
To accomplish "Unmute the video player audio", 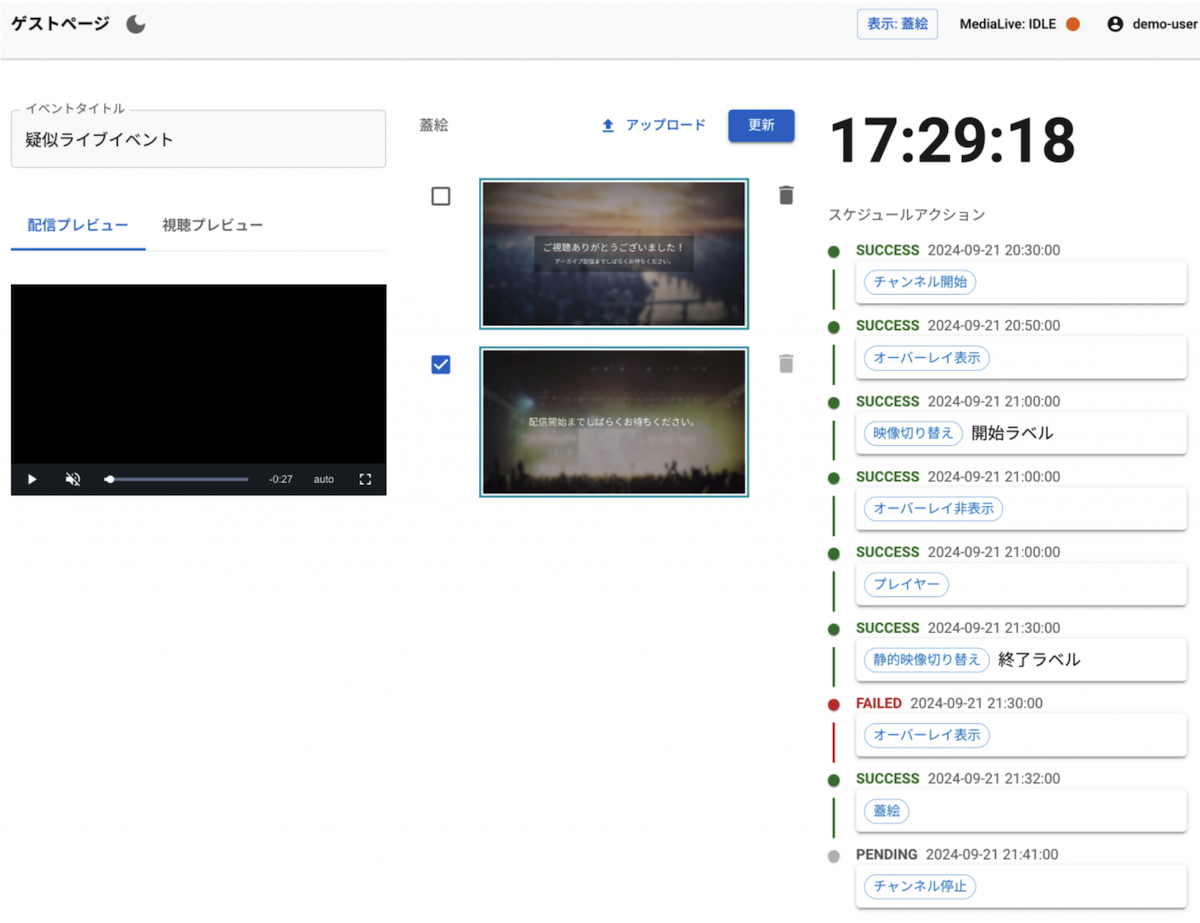I will 73,480.
